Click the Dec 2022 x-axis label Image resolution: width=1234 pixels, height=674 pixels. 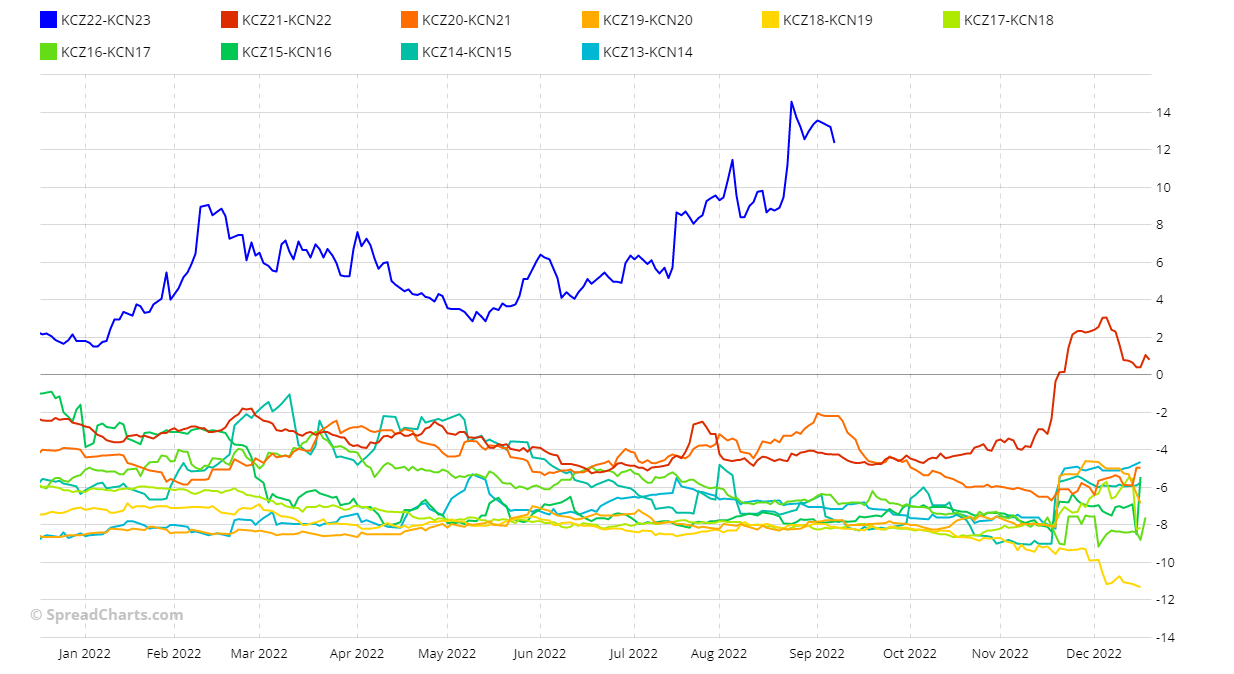(1093, 654)
